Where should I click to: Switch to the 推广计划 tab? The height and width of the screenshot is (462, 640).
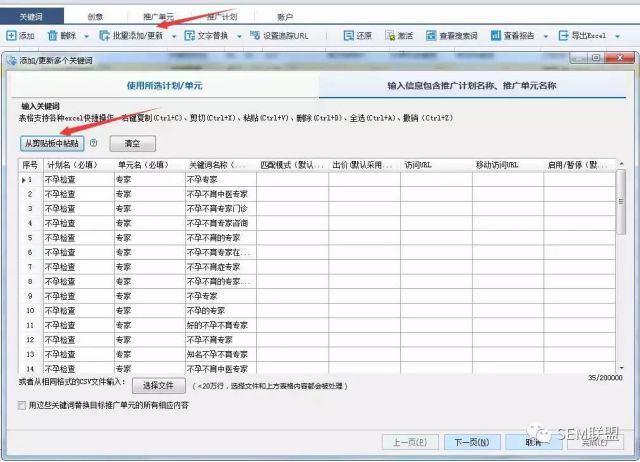click(222, 17)
